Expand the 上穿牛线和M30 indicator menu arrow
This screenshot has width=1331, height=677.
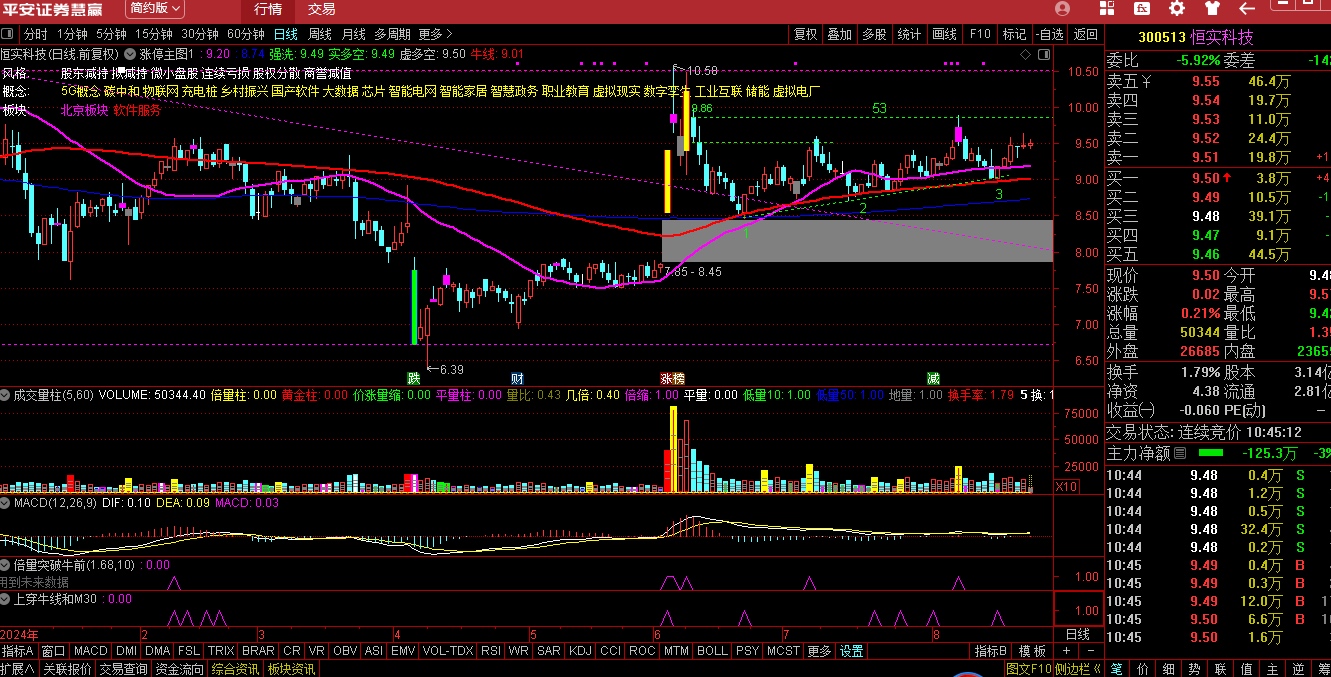pyautogui.click(x=5, y=599)
